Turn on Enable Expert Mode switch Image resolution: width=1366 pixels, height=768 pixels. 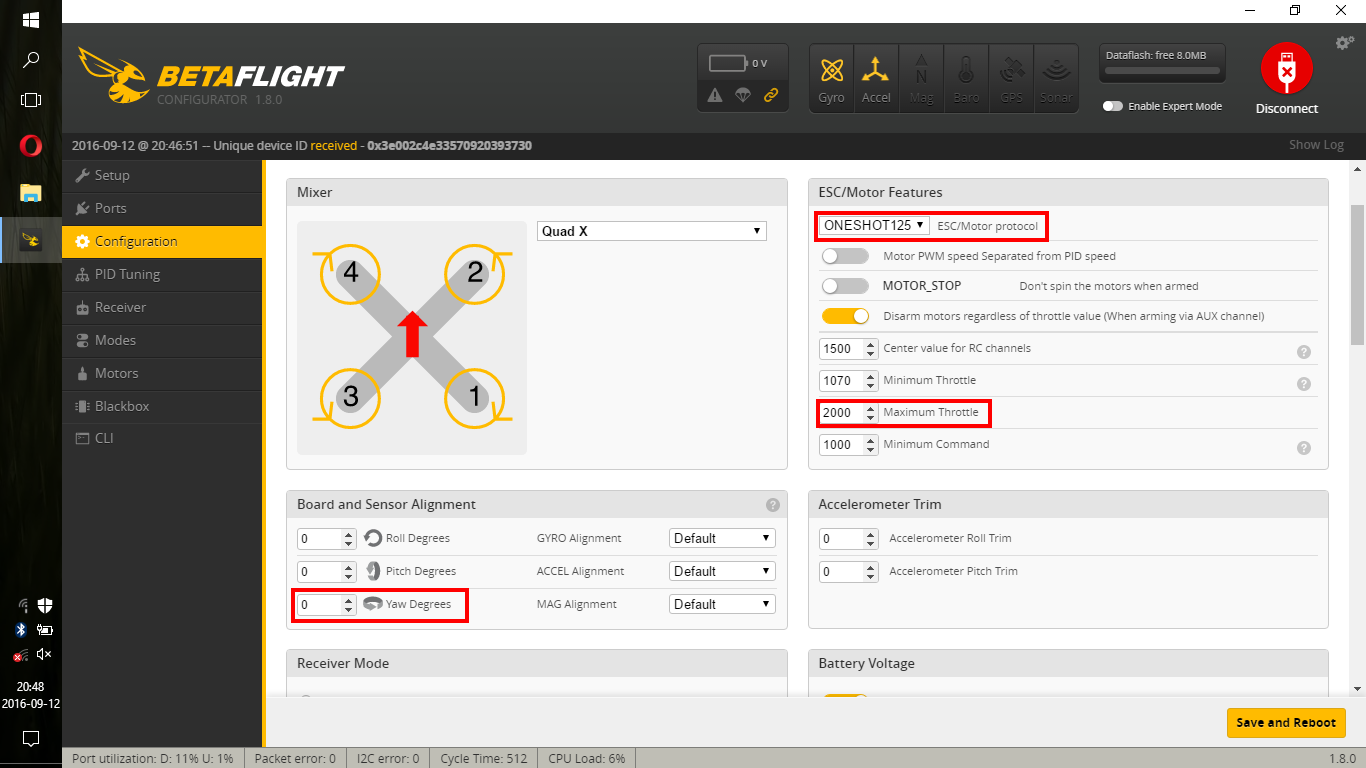[x=1113, y=106]
